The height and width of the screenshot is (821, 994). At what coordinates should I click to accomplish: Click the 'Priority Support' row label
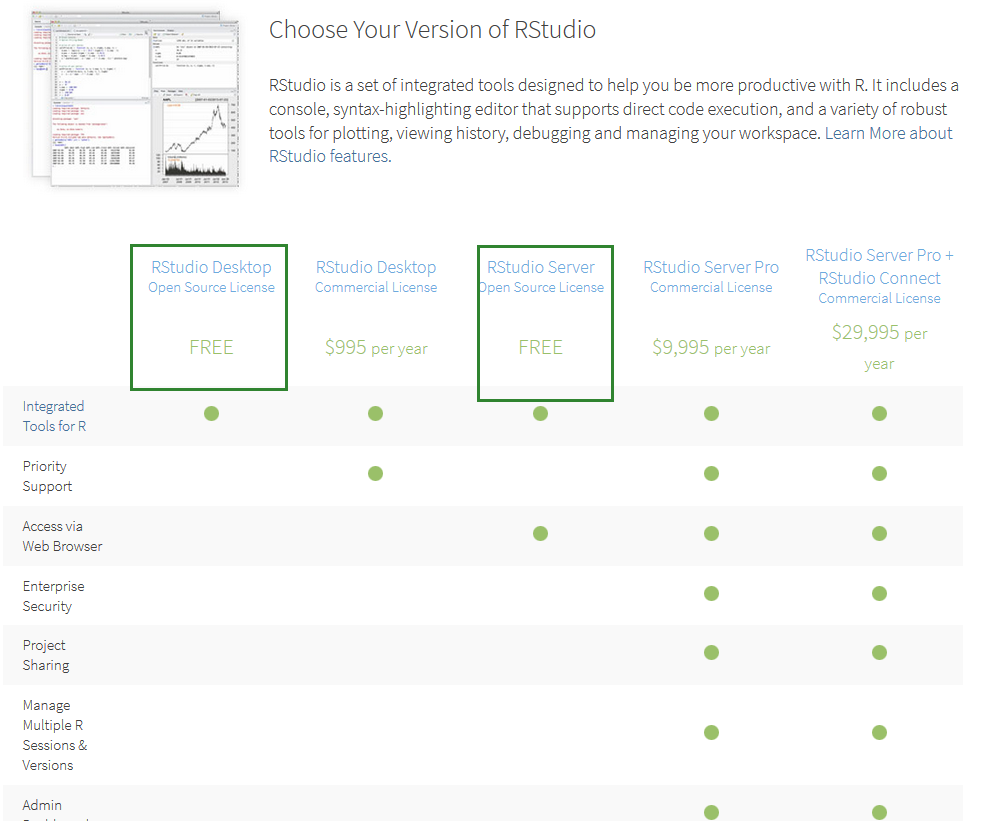coord(47,476)
